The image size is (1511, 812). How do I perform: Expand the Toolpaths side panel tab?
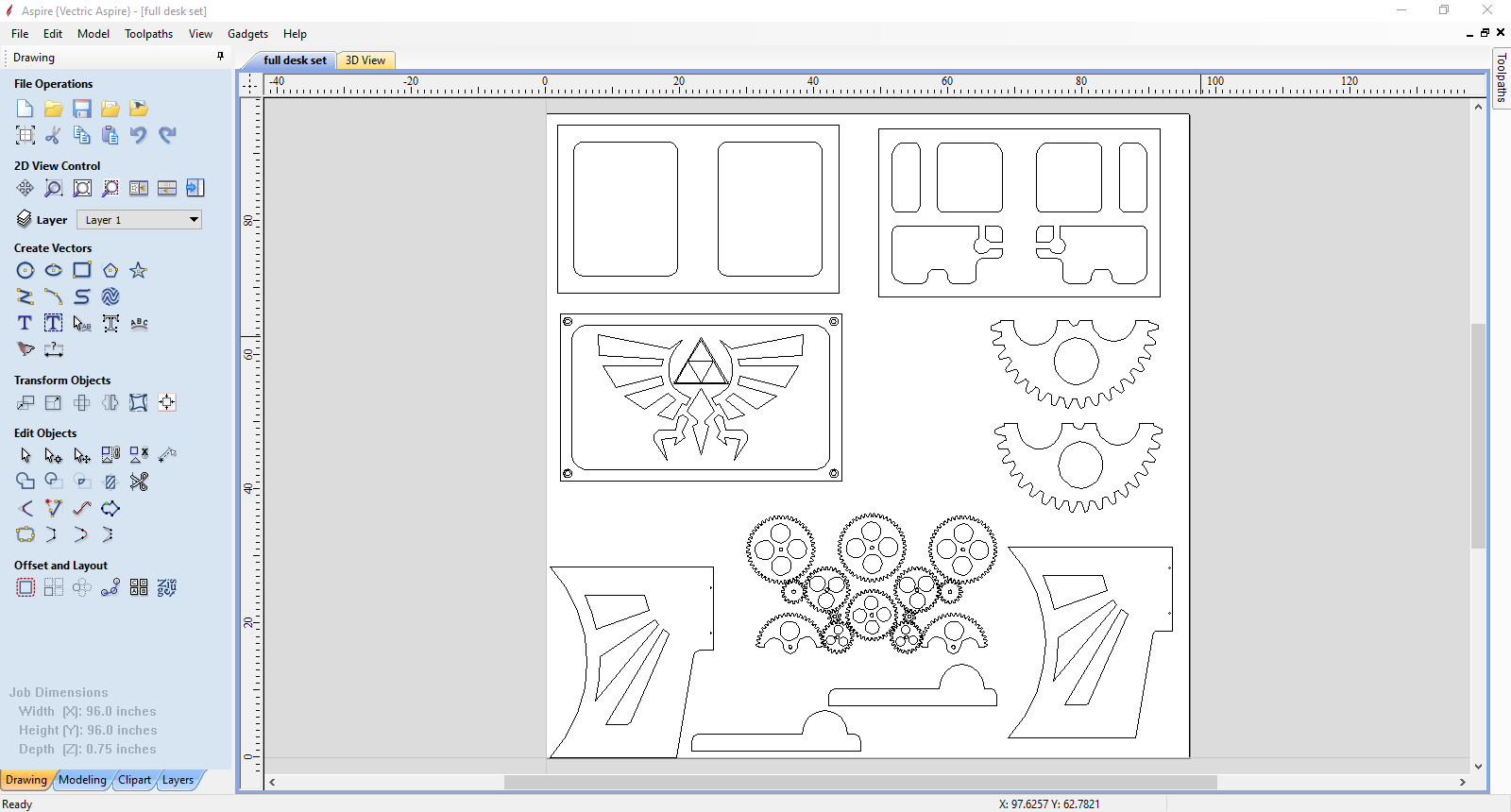tap(1501, 78)
